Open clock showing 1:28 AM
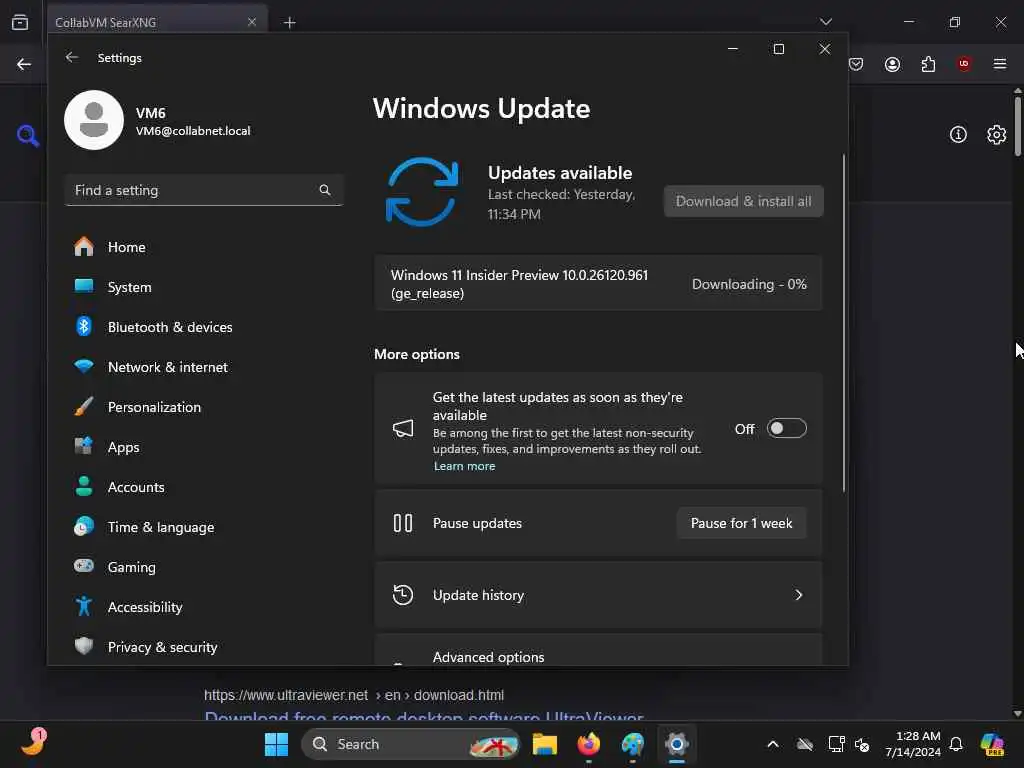Viewport: 1024px width, 768px height. 912,744
